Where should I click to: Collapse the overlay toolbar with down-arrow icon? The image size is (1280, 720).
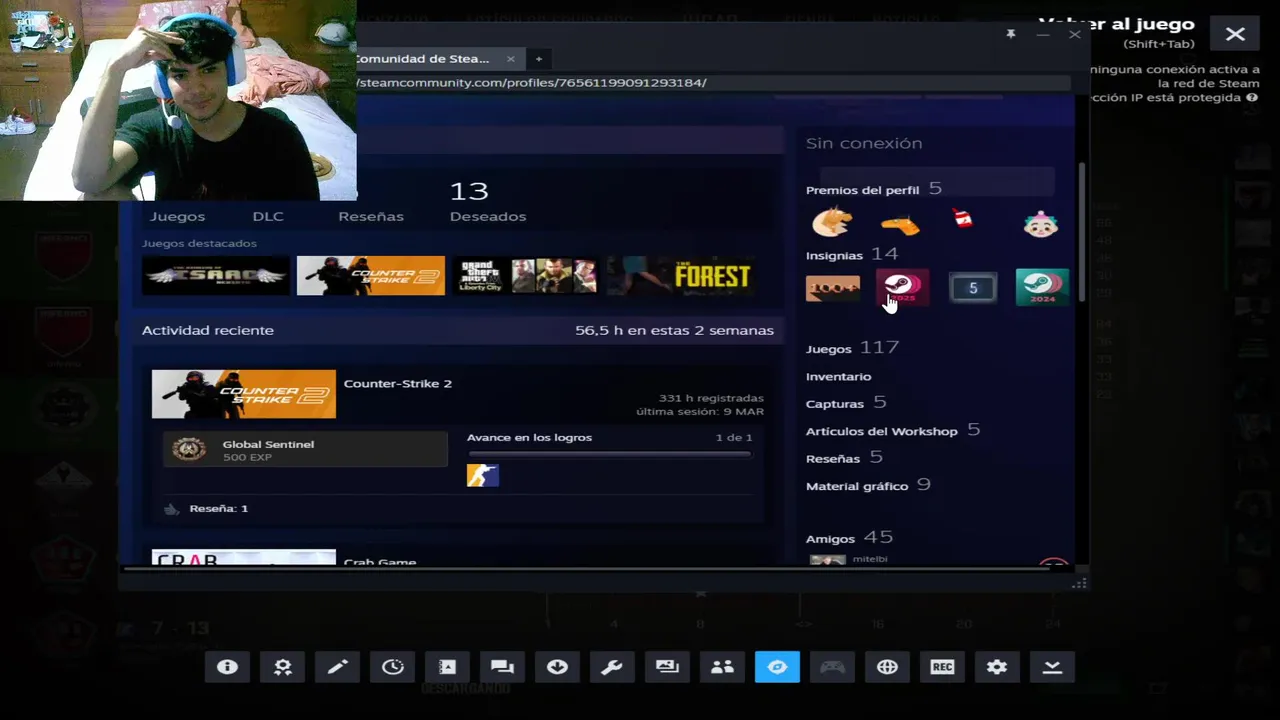(1052, 667)
